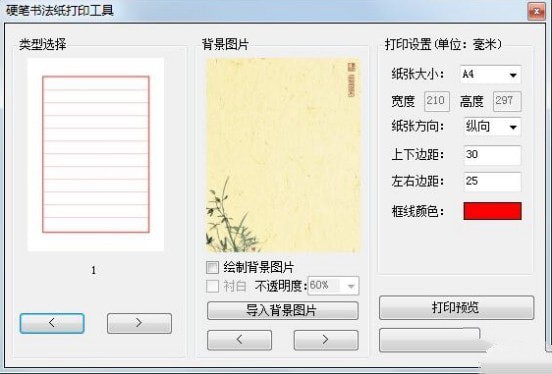
Task: Toggle 衬白 checkbox
Action: [212, 286]
